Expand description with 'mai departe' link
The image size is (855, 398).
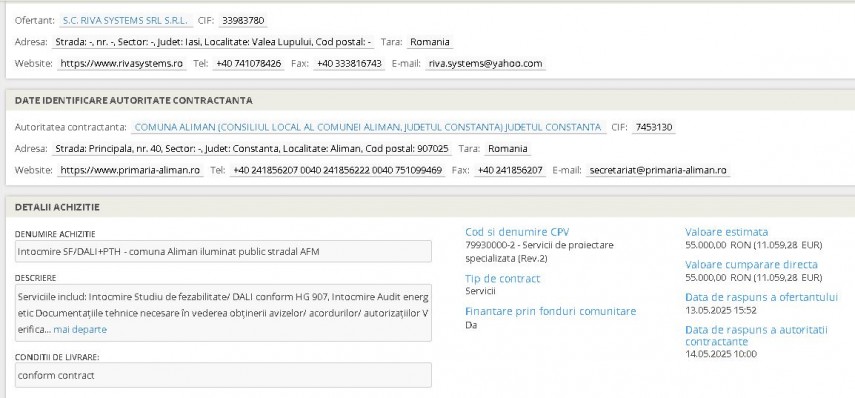(80, 329)
